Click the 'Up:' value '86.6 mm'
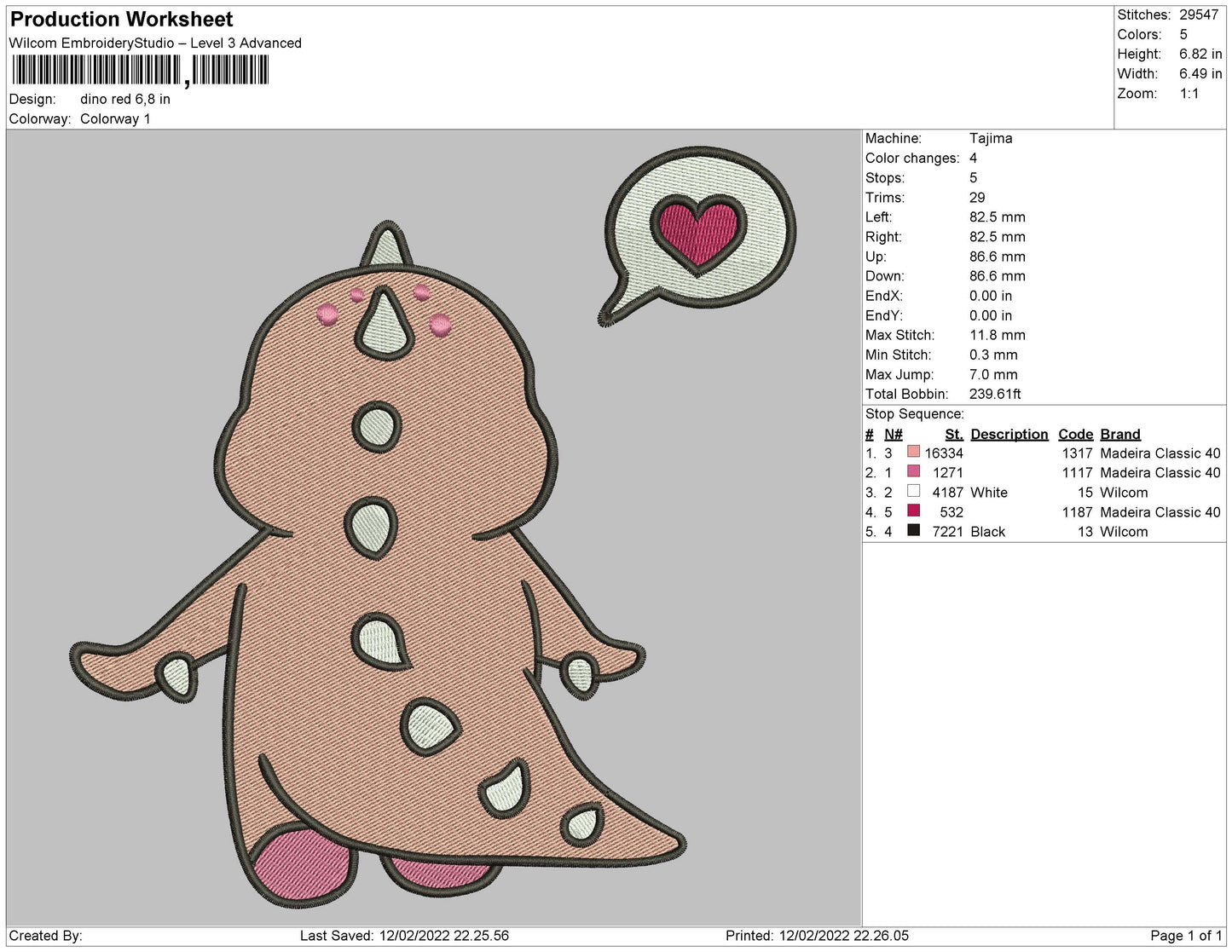This screenshot has width=1232, height=952. click(x=998, y=257)
